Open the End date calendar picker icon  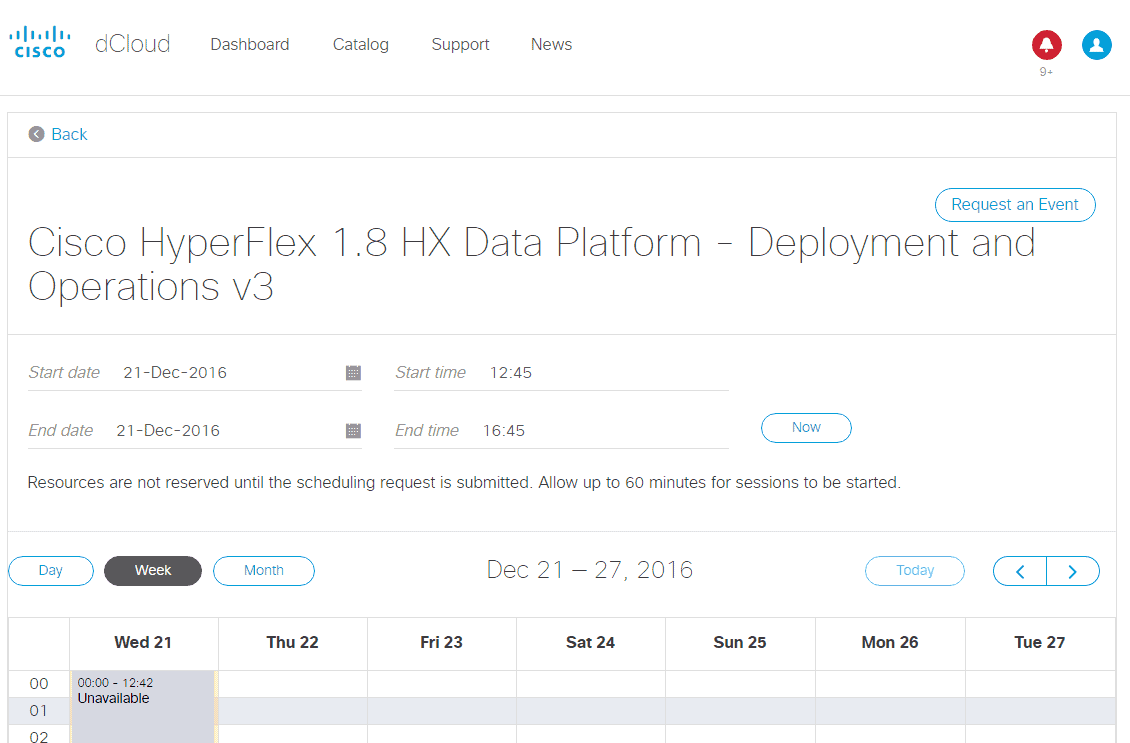[353, 431]
